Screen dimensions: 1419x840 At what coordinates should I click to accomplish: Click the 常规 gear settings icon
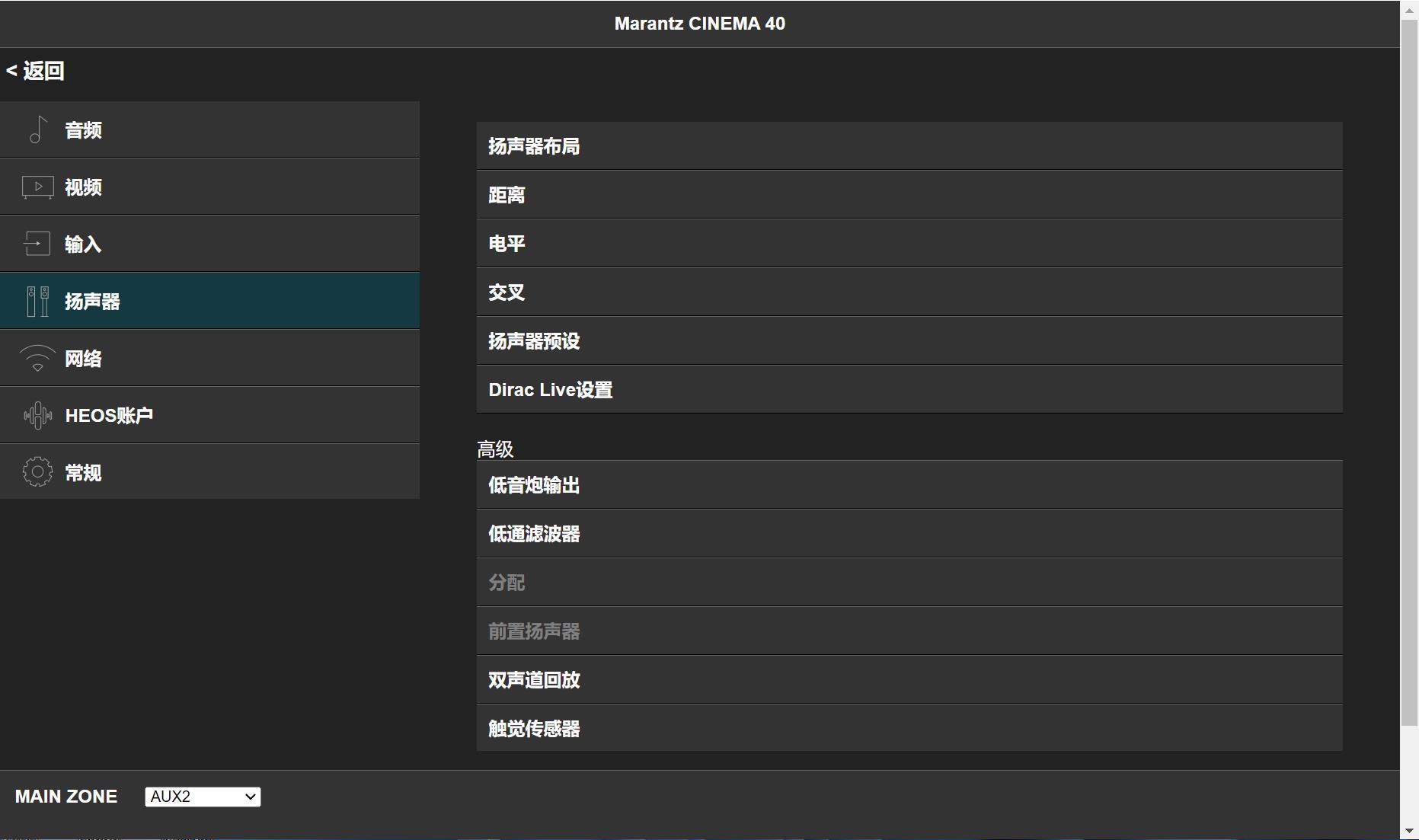click(x=37, y=471)
